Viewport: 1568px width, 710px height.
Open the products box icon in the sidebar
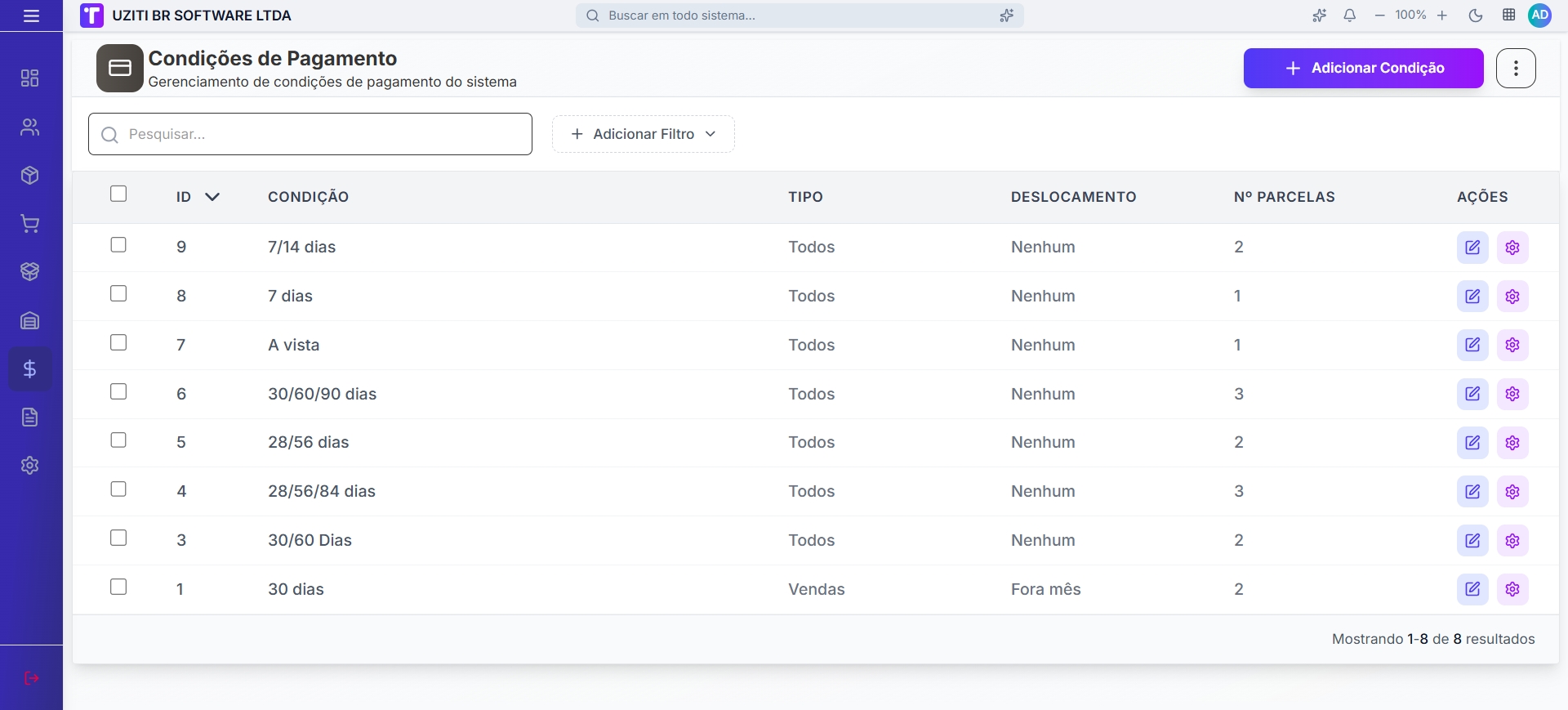point(30,176)
